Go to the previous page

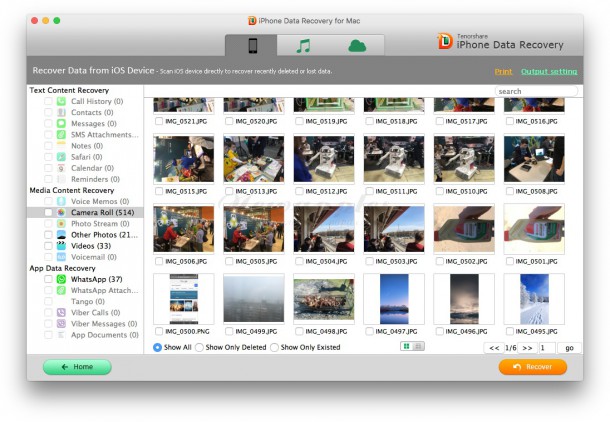(x=494, y=348)
